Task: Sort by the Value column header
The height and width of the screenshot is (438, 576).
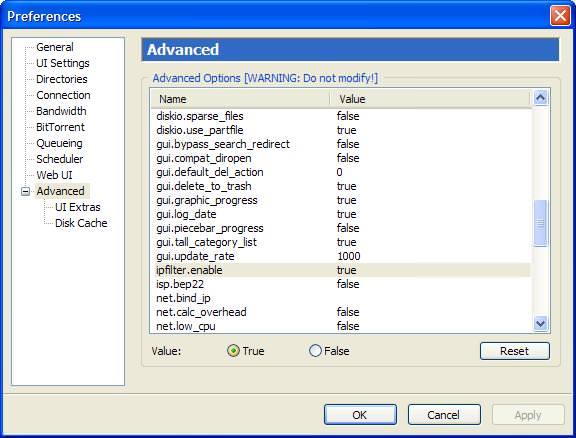Action: click(x=429, y=99)
